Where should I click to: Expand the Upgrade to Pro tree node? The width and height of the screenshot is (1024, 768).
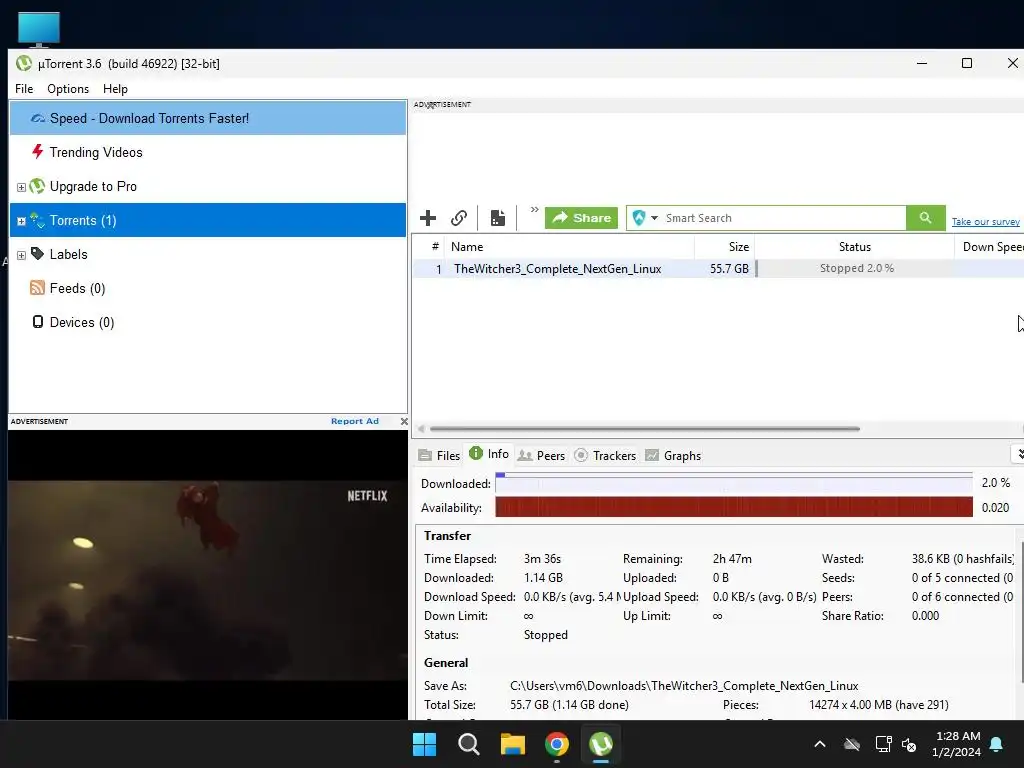(x=21, y=187)
